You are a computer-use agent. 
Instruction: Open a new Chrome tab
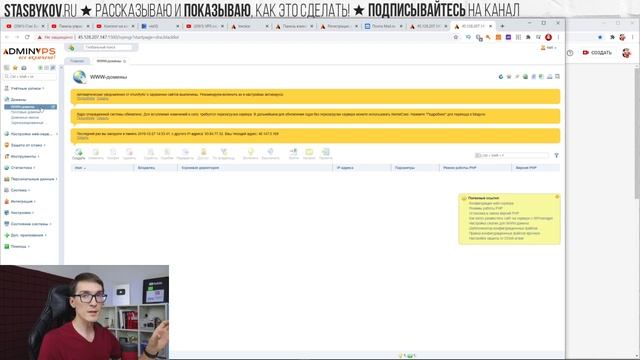[x=502, y=26]
